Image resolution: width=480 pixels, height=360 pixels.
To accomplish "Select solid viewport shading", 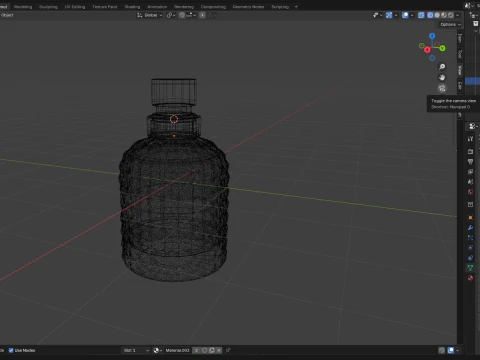I will click(x=437, y=15).
